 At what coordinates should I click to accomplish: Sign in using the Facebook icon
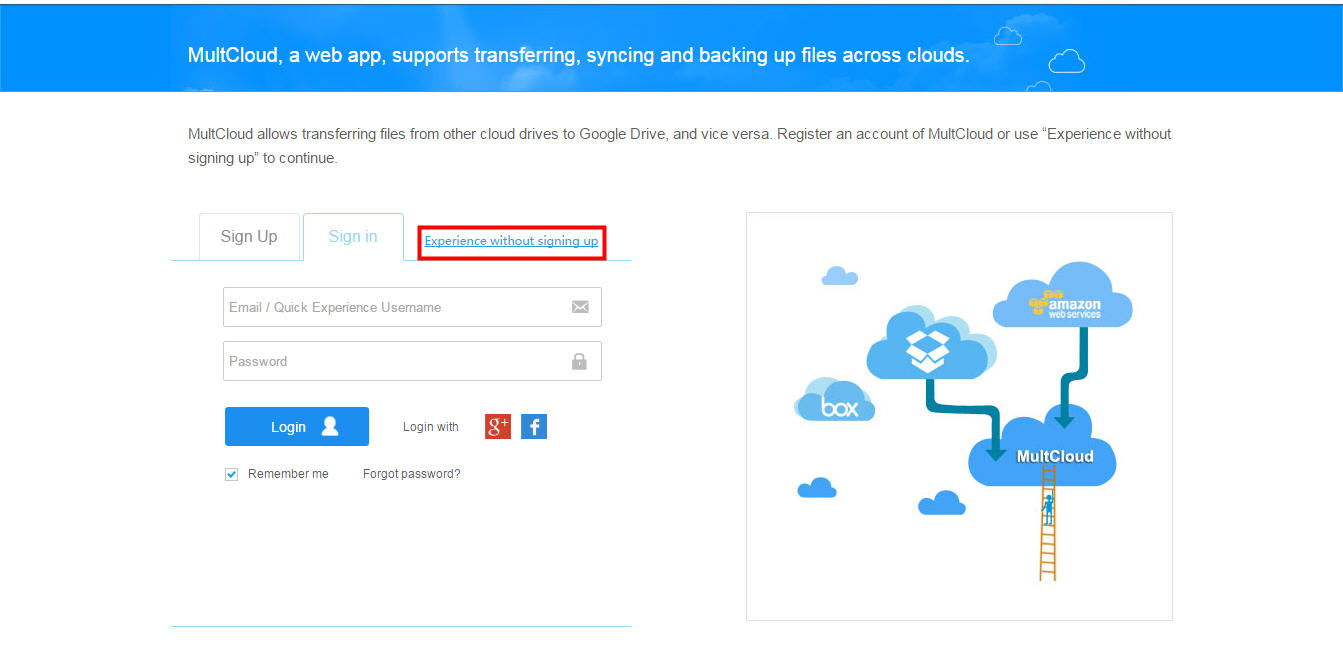coord(533,426)
